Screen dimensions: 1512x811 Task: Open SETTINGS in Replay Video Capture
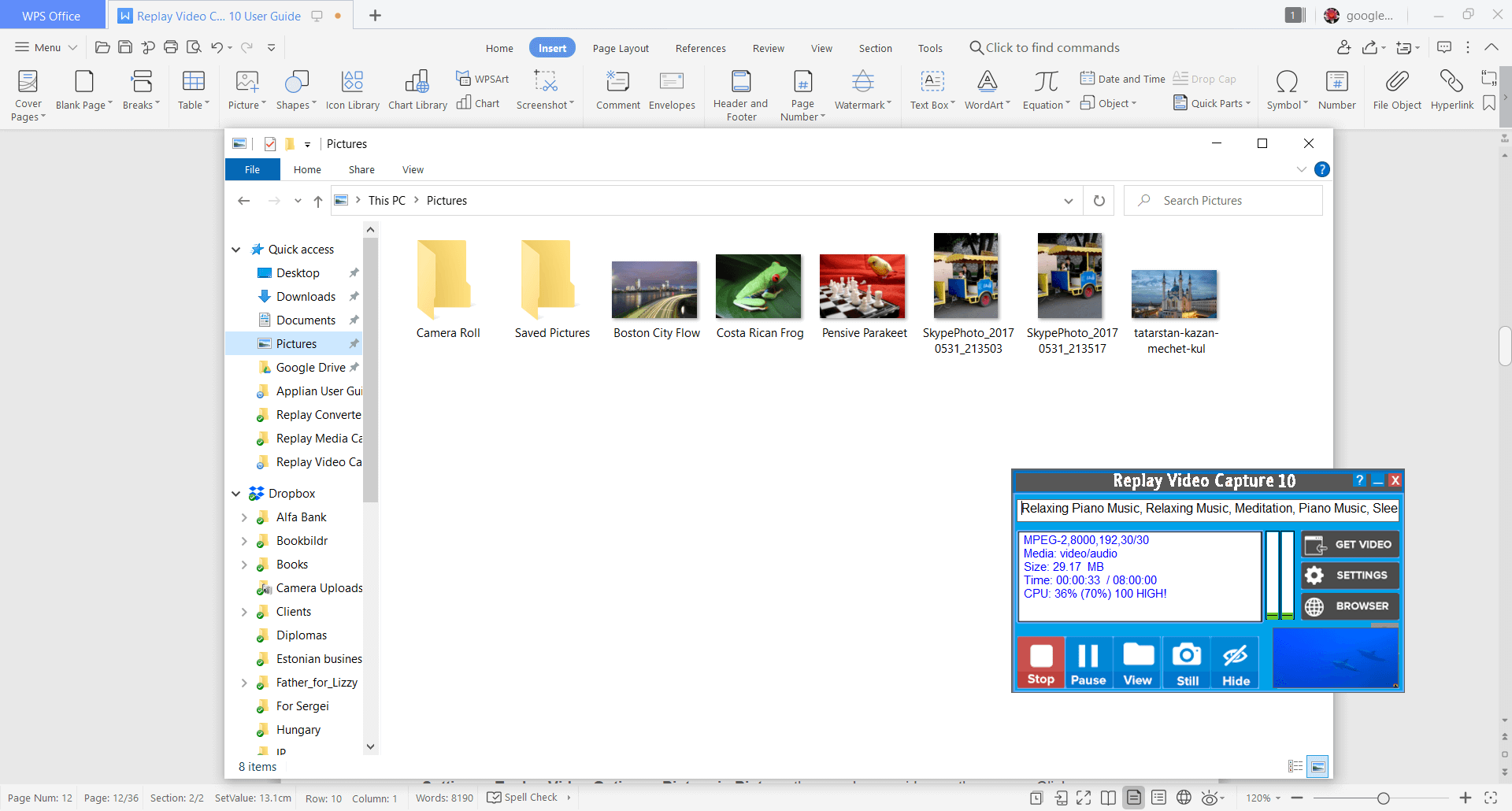click(x=1350, y=575)
